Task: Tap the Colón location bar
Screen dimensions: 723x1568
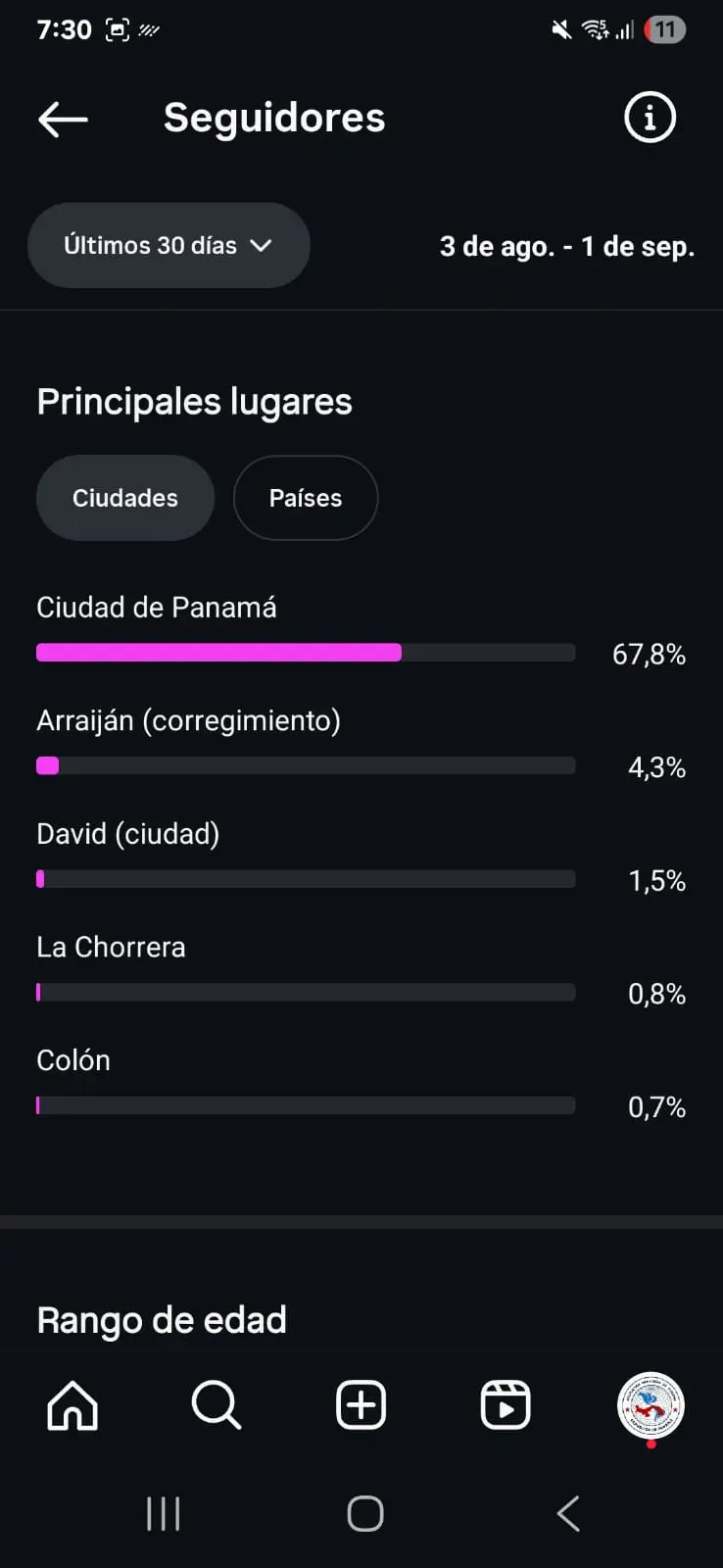Action: [x=306, y=1105]
